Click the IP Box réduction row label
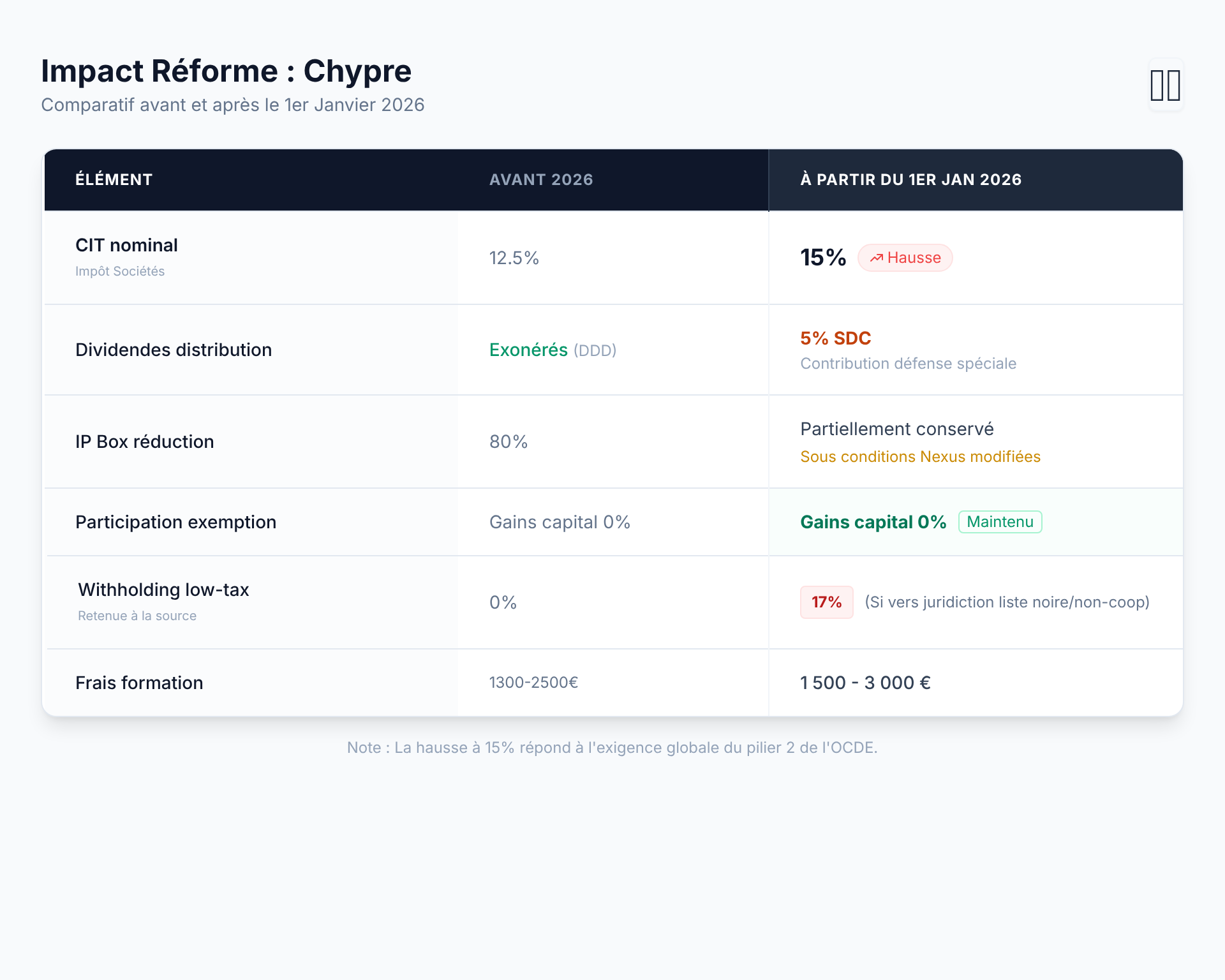 pyautogui.click(x=144, y=442)
